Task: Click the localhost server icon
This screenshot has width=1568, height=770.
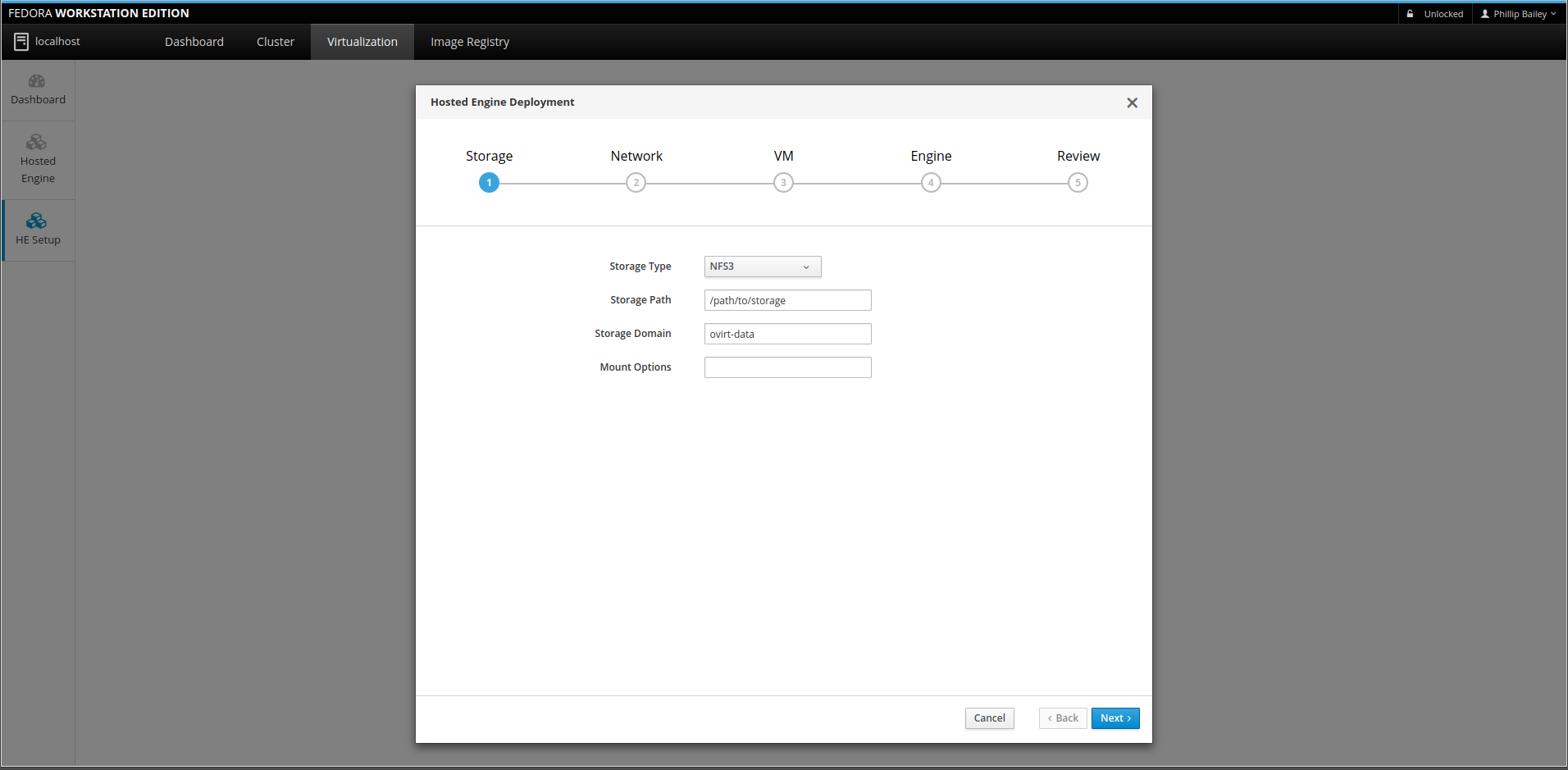Action: pos(21,42)
